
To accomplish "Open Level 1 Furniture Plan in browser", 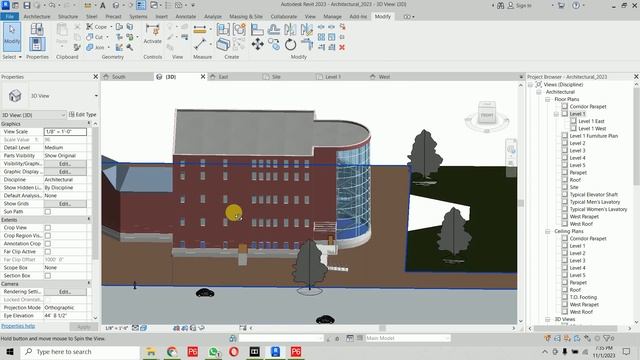I will coord(593,136).
